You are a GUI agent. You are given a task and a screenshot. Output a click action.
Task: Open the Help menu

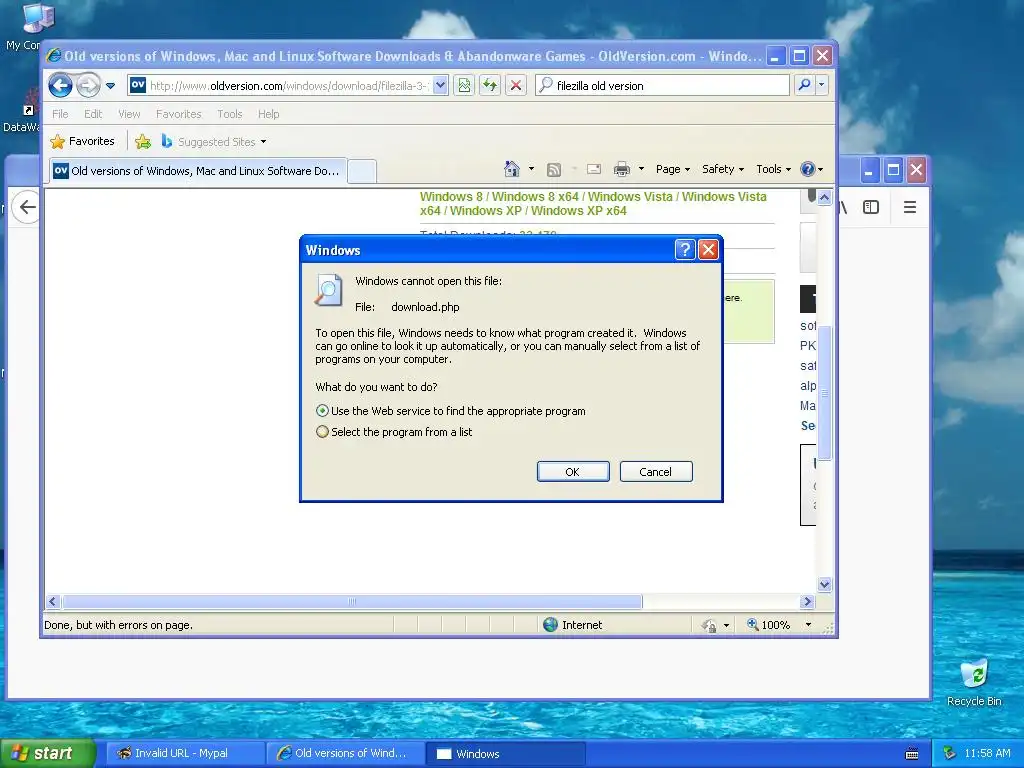pyautogui.click(x=268, y=114)
